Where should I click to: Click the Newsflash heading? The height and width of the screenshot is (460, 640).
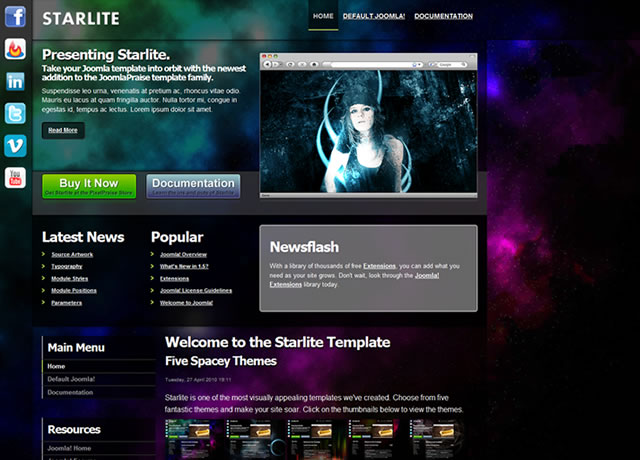point(304,247)
